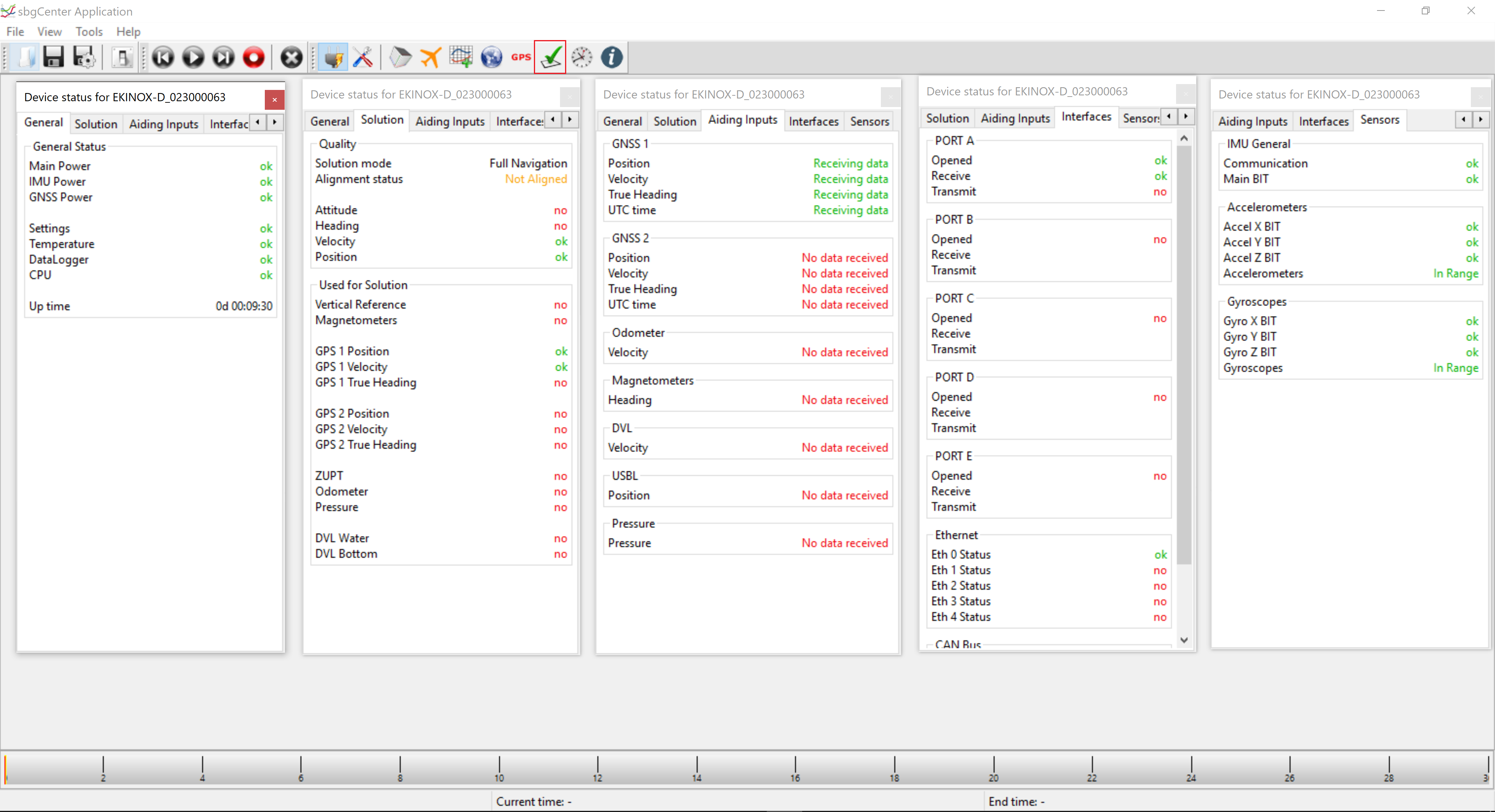The height and width of the screenshot is (812, 1495).
Task: Click the power plug connect icon
Action: click(333, 57)
